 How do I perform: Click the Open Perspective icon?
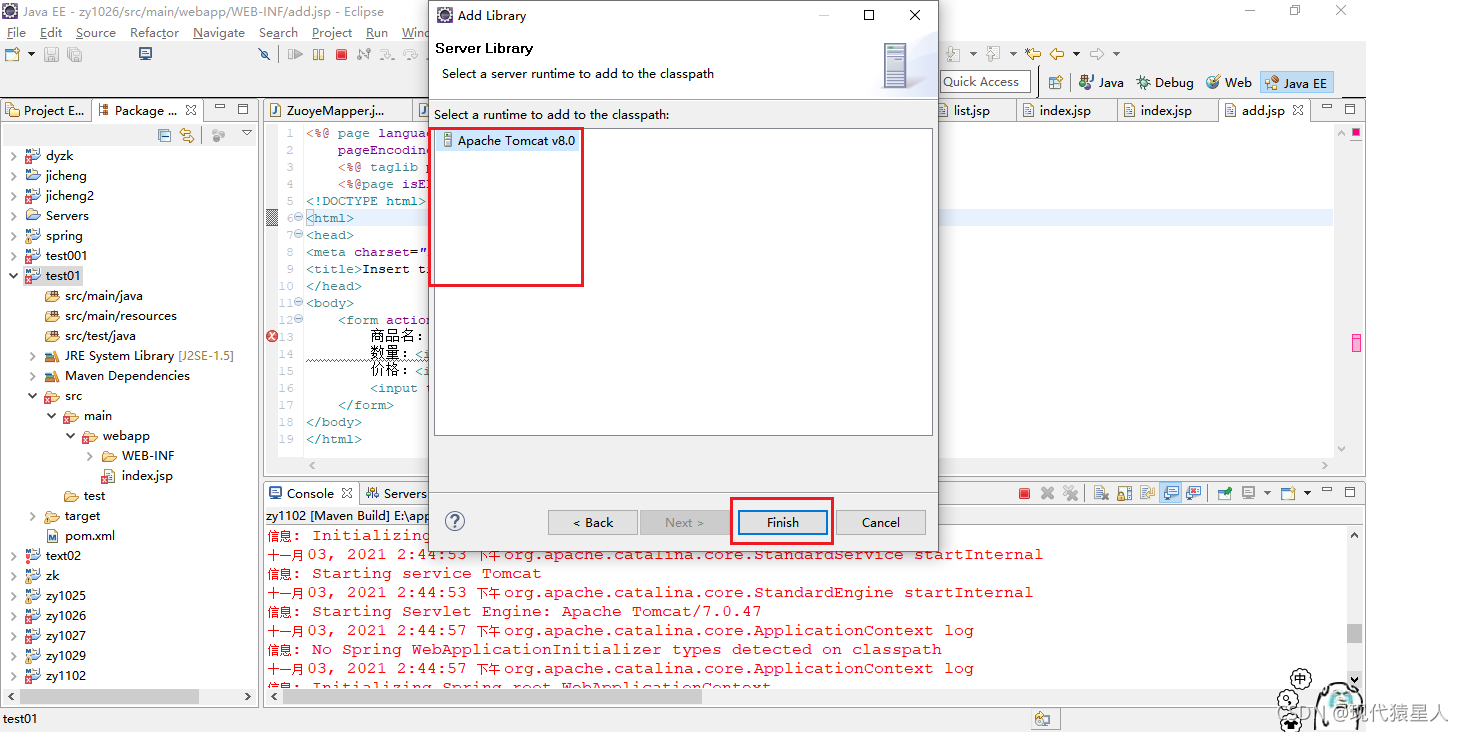click(1055, 83)
